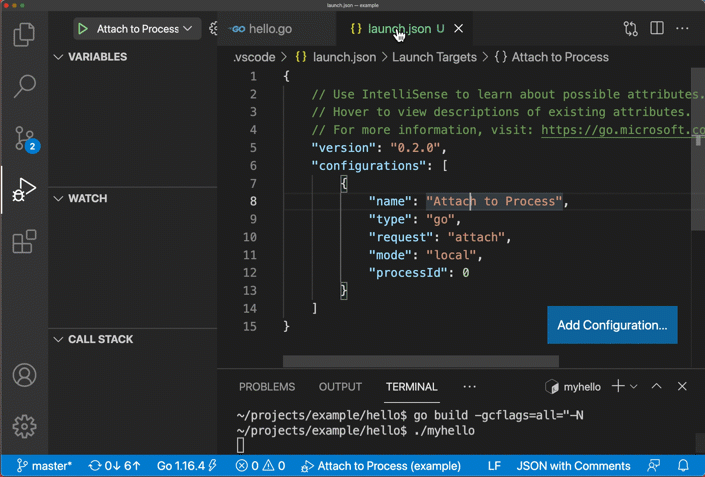The image size is (705, 477).
Task: Open the go.microsoft.com link in comment
Action: [622, 130]
